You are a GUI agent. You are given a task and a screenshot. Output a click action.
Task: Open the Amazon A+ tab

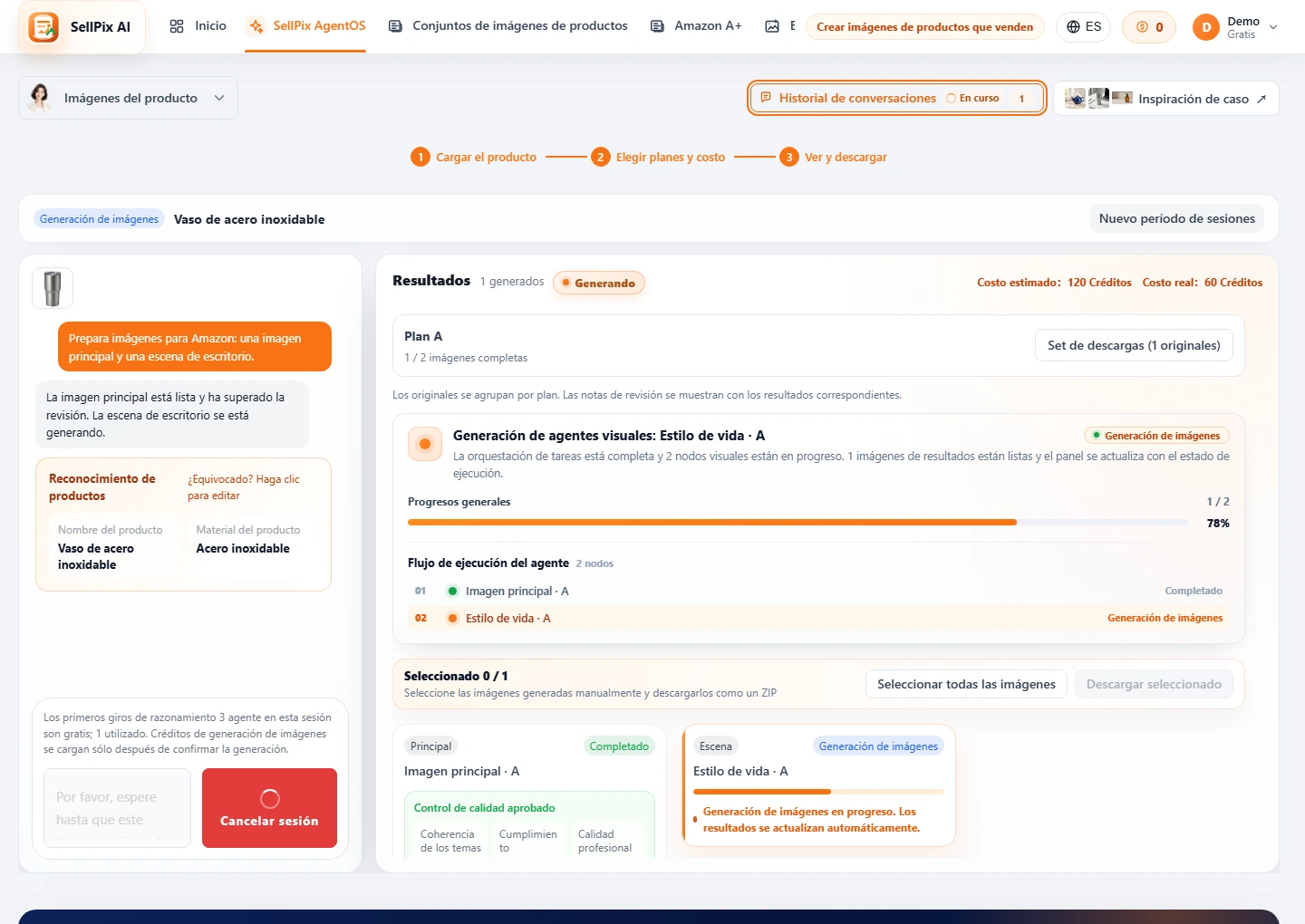(696, 26)
